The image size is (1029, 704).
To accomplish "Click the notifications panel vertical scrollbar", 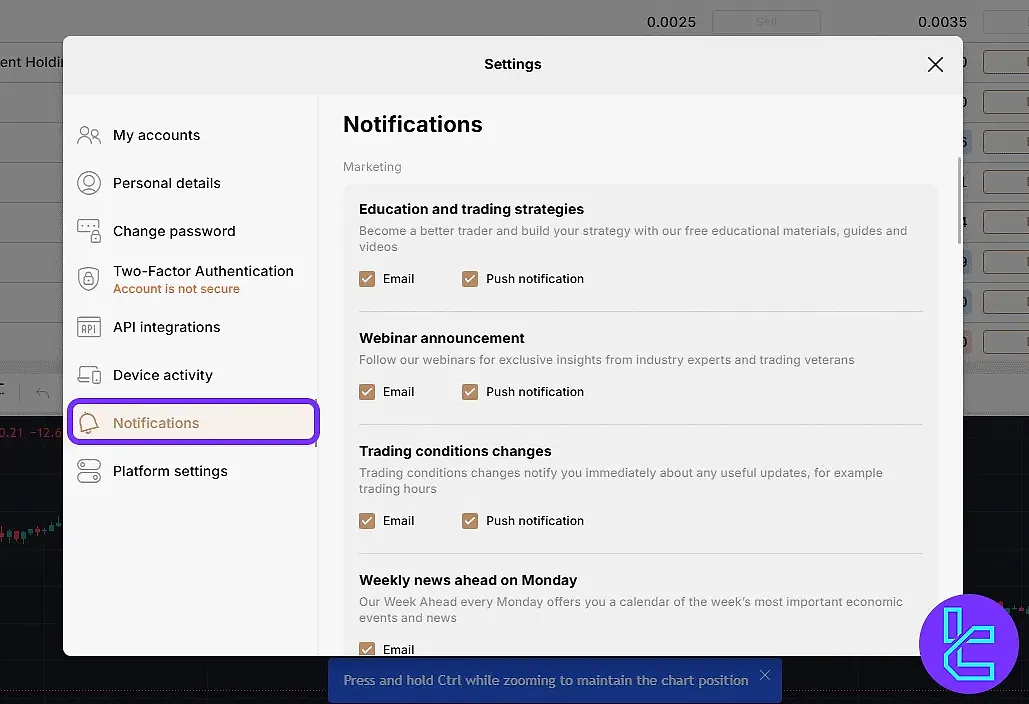I will pyautogui.click(x=960, y=200).
